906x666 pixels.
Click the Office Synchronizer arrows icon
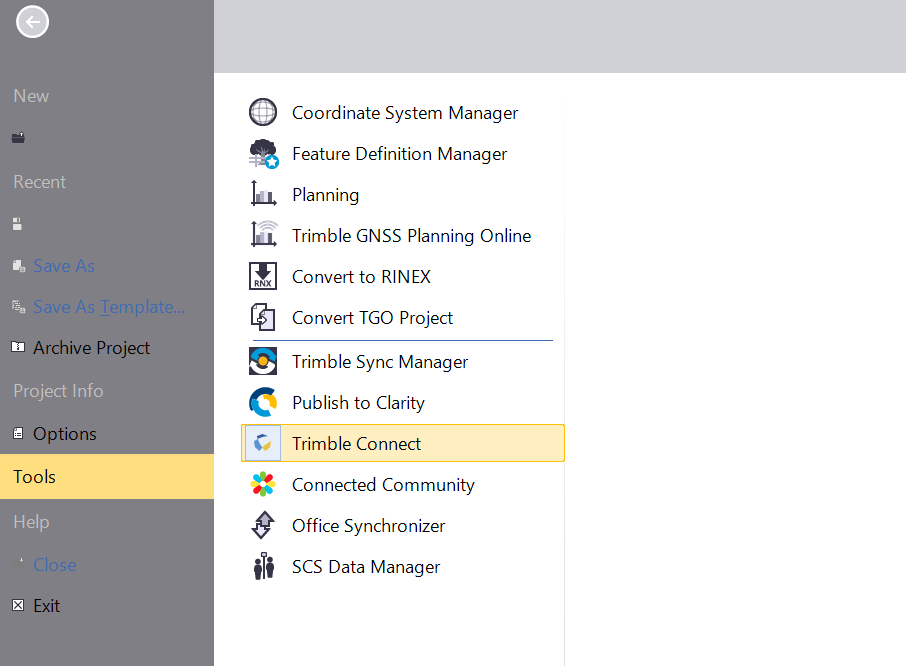[263, 526]
